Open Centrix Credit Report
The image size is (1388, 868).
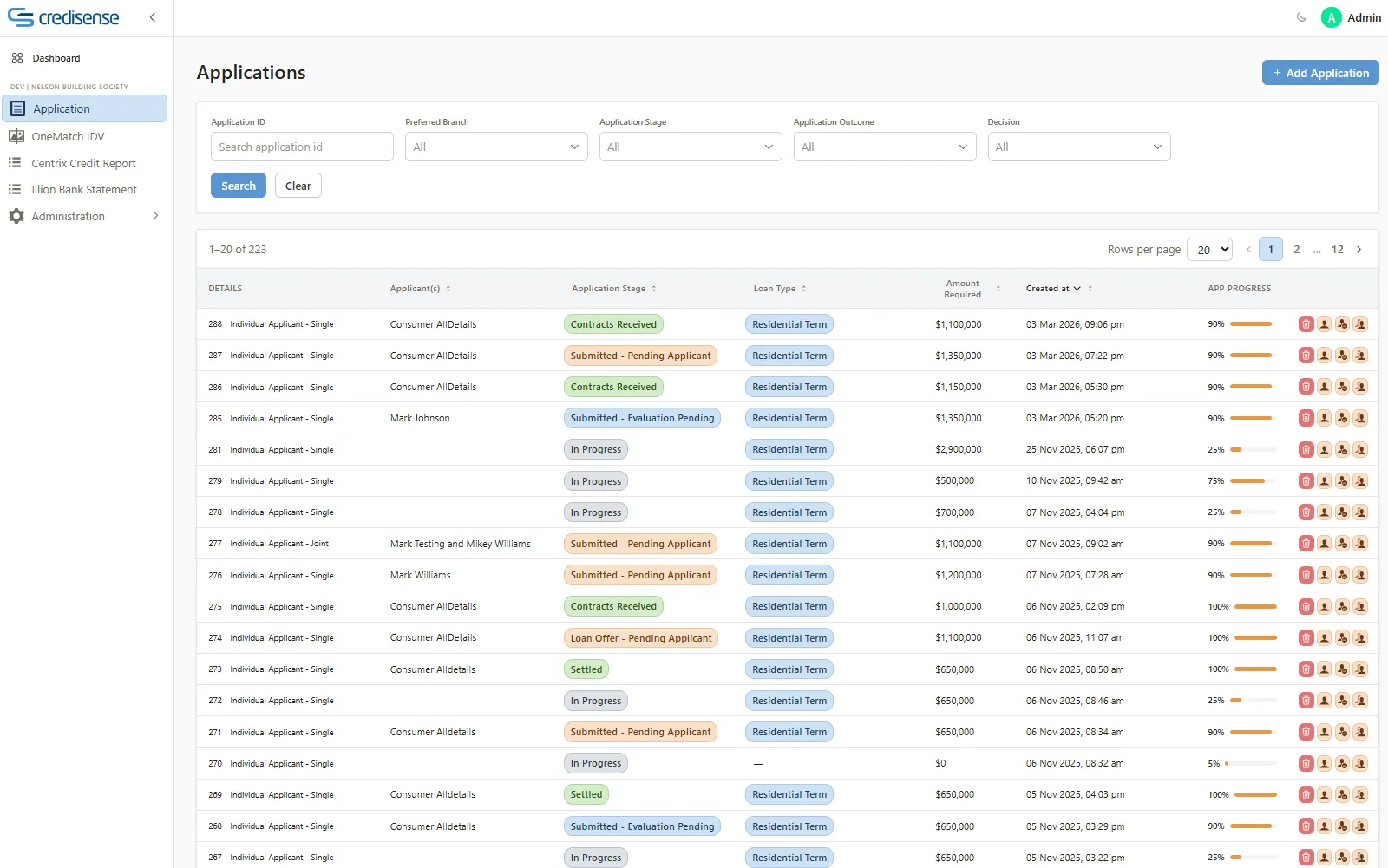[83, 163]
